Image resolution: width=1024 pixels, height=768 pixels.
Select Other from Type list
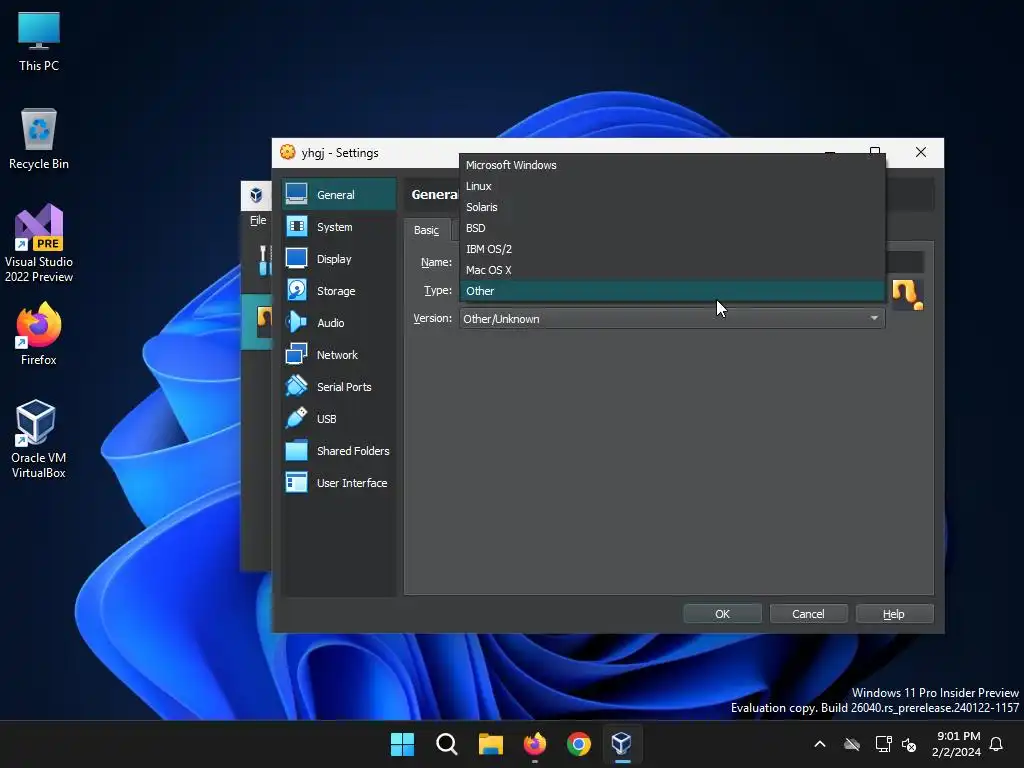pyautogui.click(x=672, y=291)
